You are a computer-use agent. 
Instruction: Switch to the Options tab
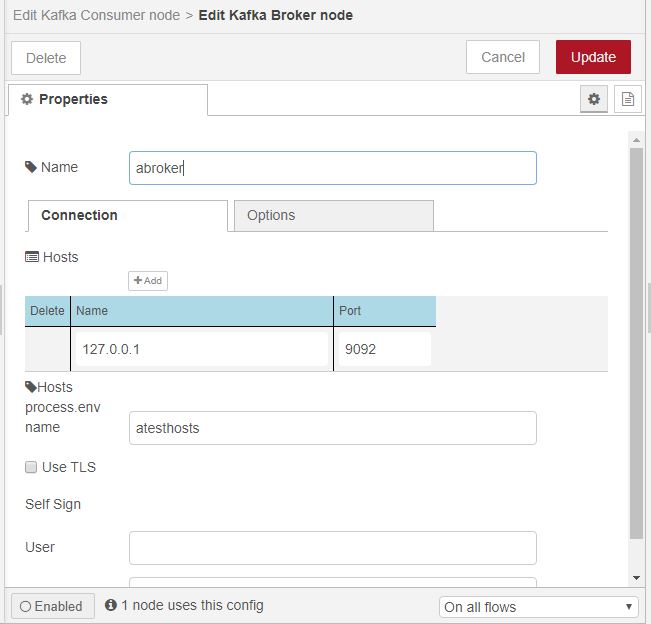point(334,215)
